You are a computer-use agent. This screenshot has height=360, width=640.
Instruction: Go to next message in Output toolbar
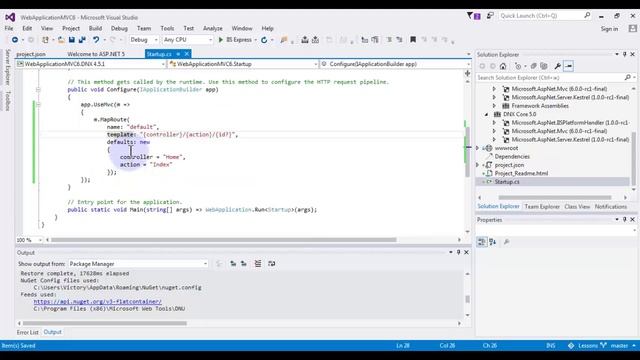(x=244, y=264)
